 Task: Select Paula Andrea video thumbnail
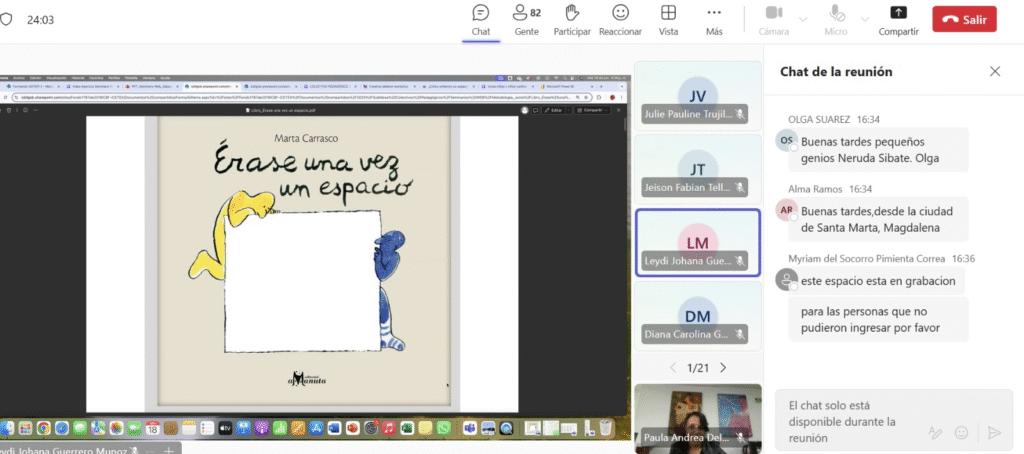pyautogui.click(x=697, y=418)
